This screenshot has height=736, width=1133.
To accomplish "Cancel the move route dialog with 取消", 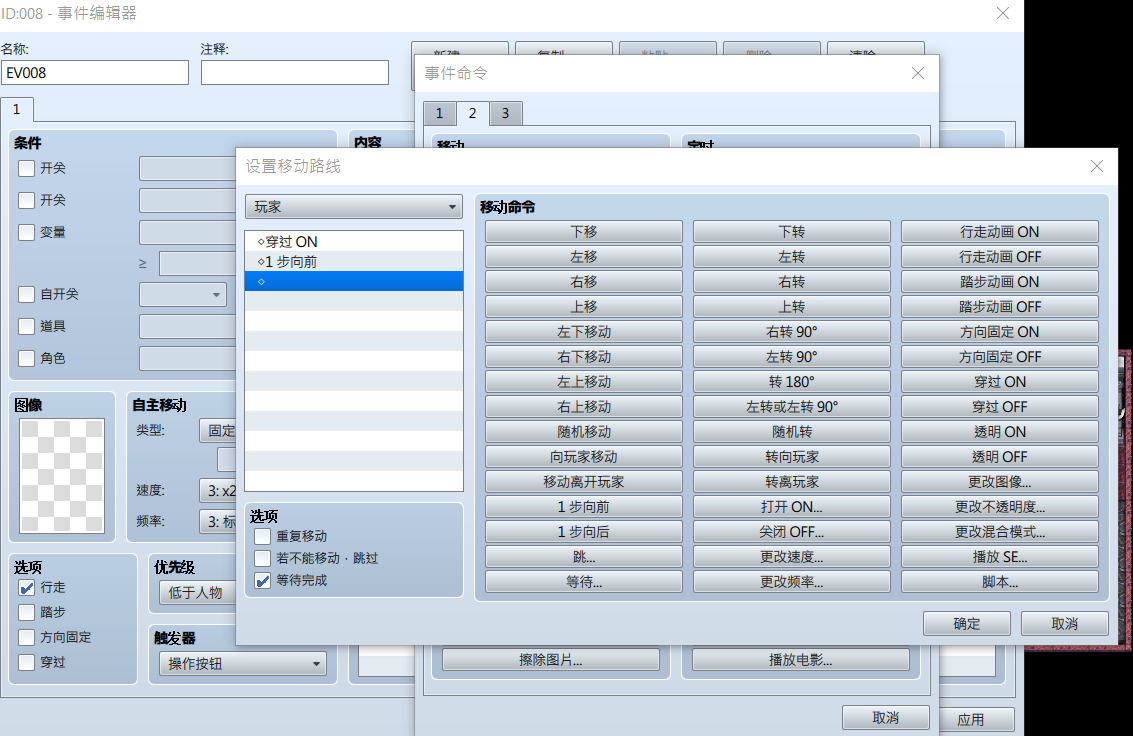I will pyautogui.click(x=1064, y=623).
